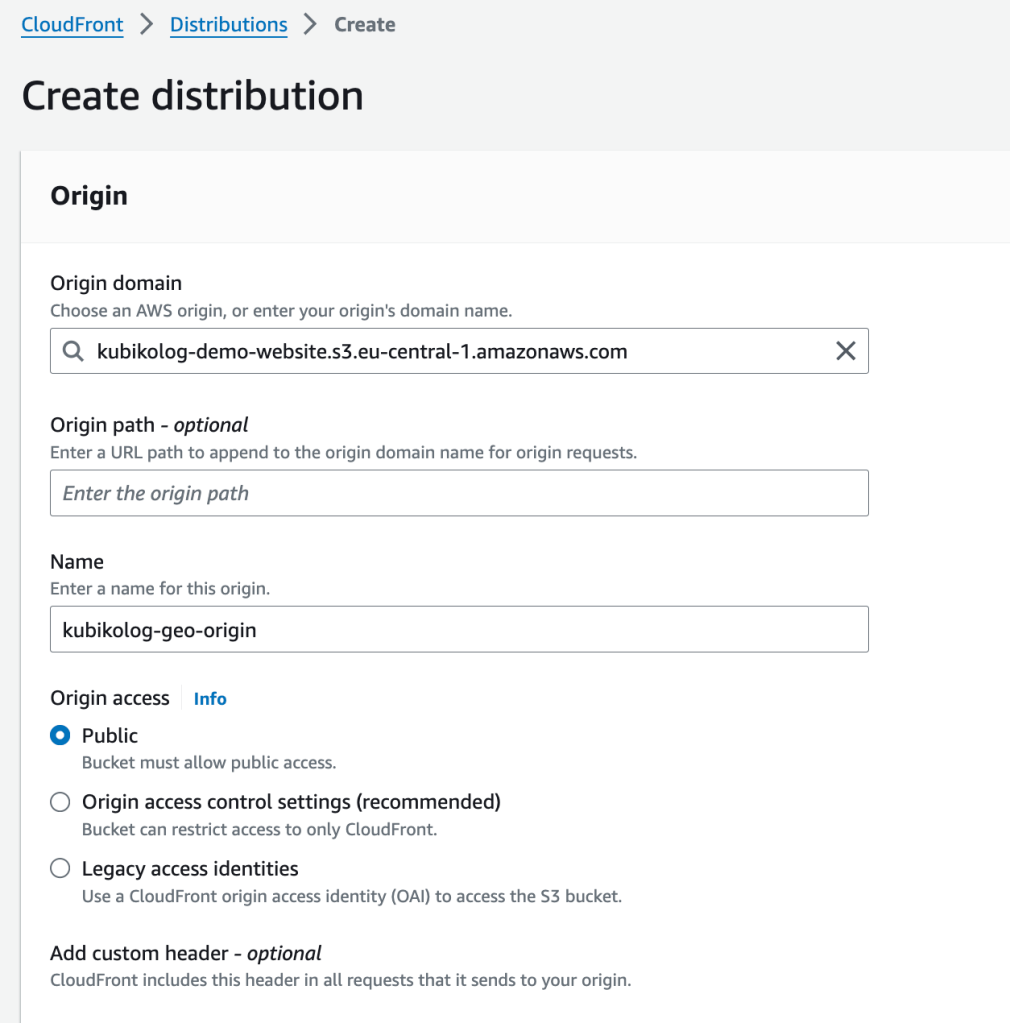Image resolution: width=1010 pixels, height=1023 pixels.
Task: Open the Info link beside Origin access
Action: (x=210, y=699)
